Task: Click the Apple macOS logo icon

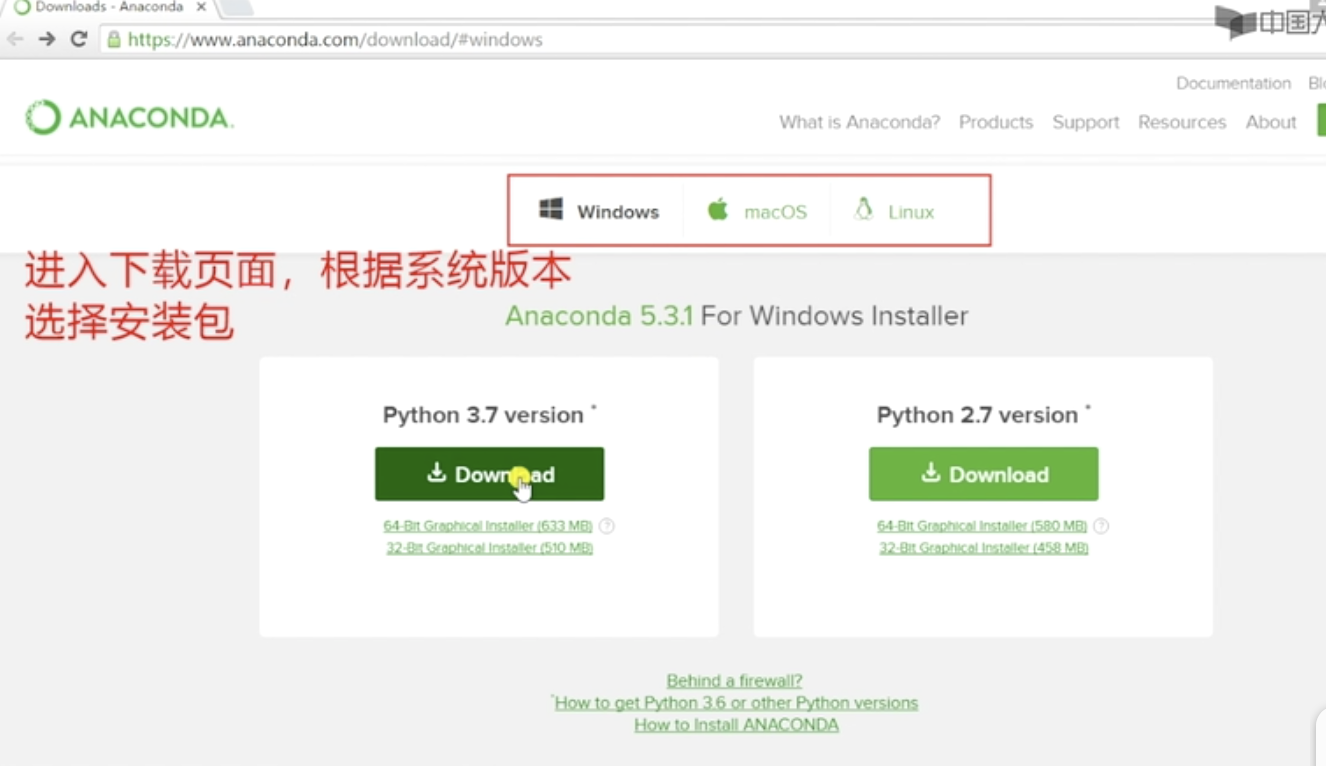Action: click(x=718, y=210)
